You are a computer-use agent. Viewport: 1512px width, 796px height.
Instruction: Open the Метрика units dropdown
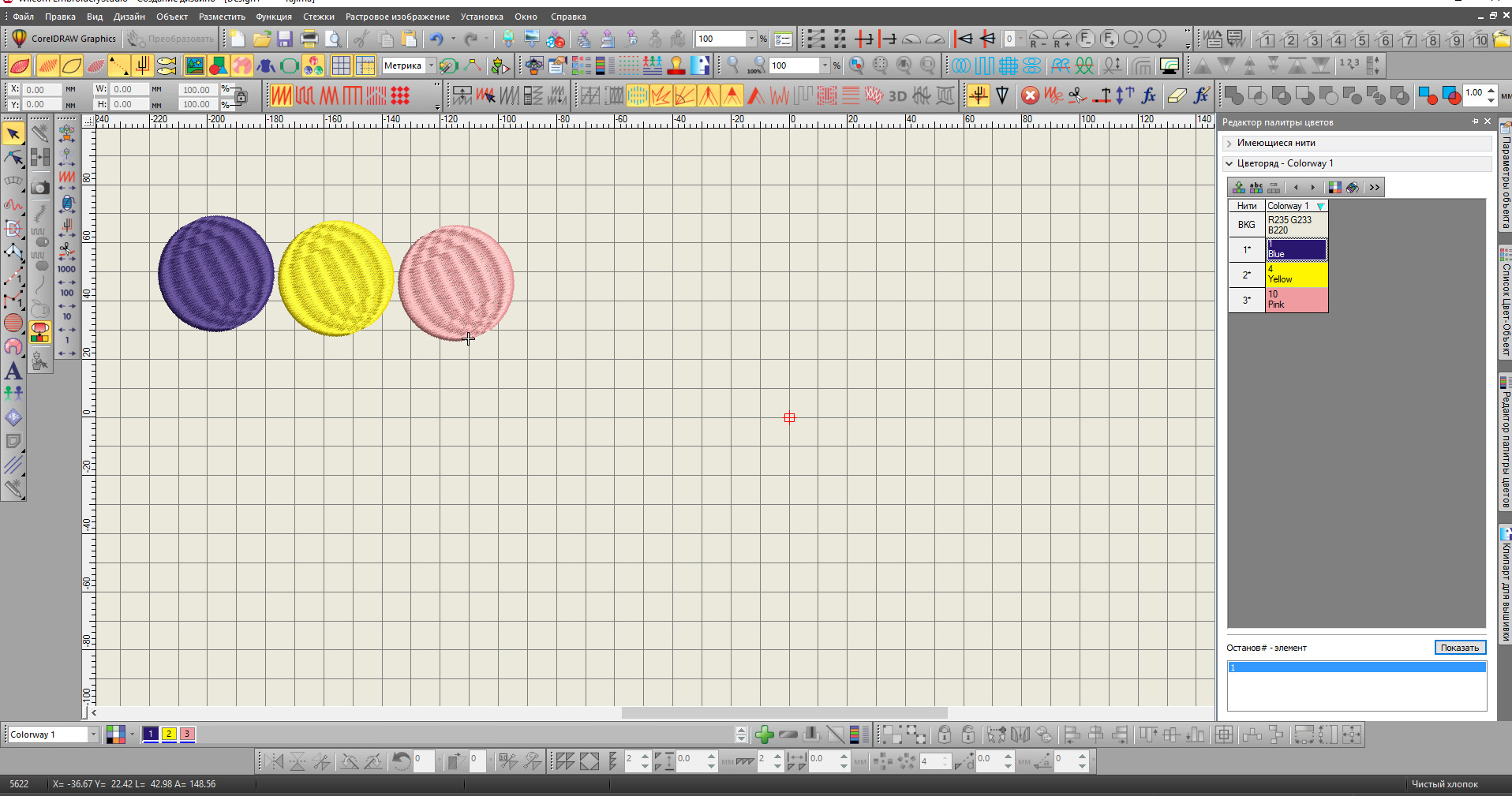(431, 65)
